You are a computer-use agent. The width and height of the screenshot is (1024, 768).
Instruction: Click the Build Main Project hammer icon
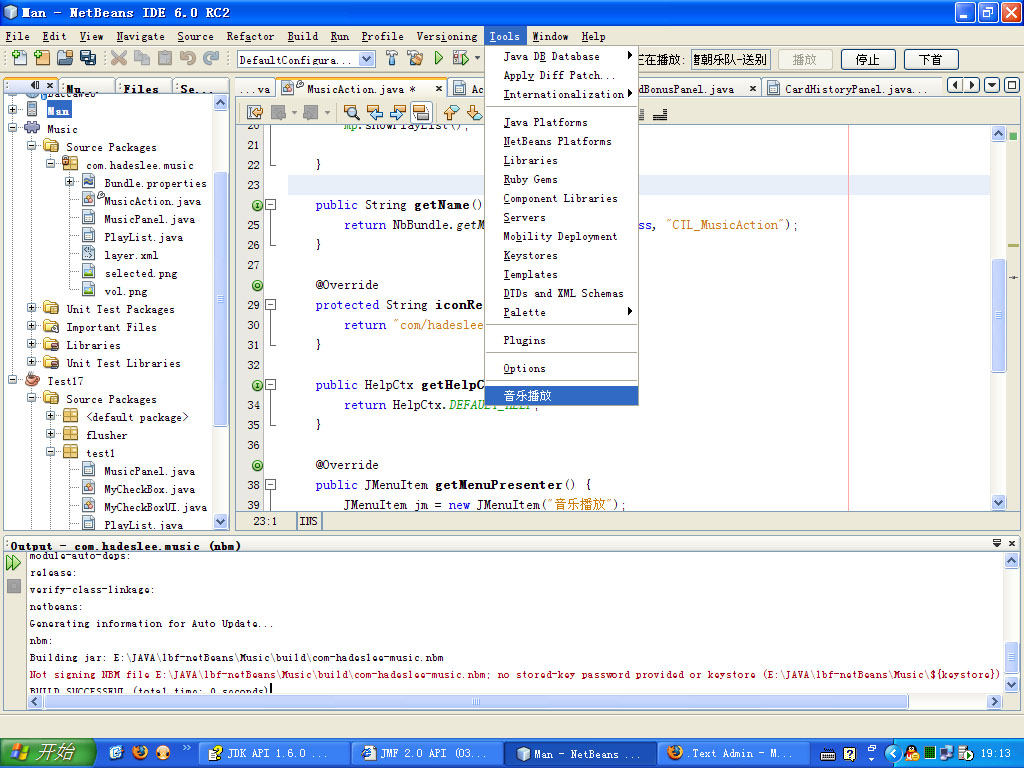point(392,58)
